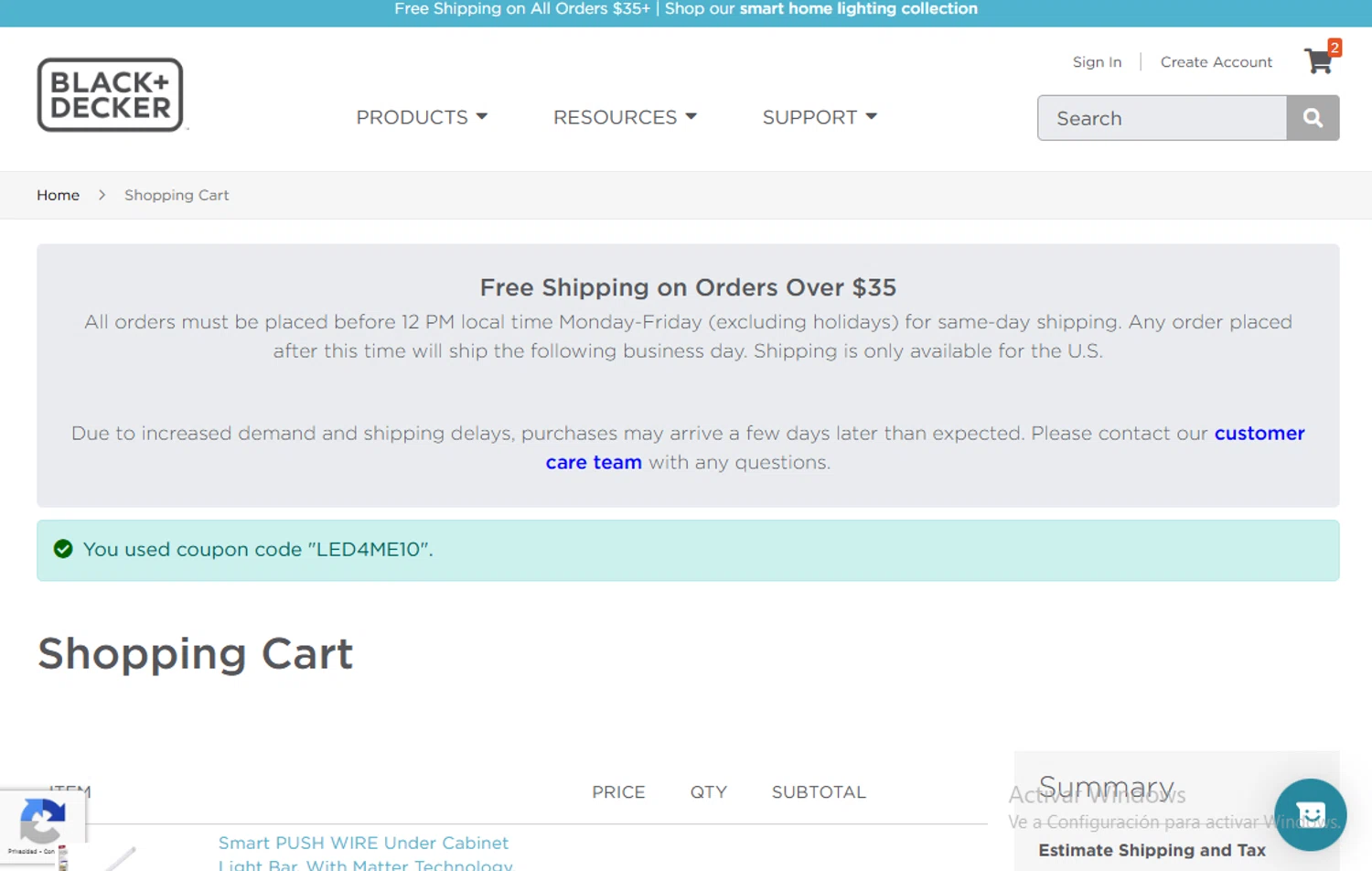Click the Sign In link

pos(1097,62)
